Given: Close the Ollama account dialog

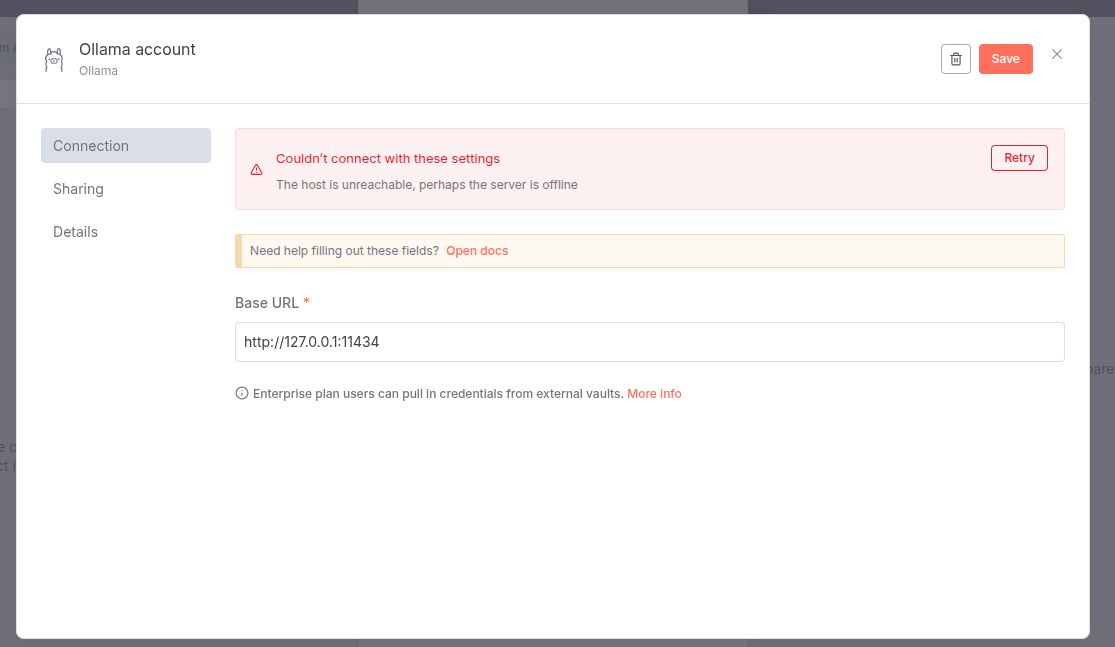Looking at the screenshot, I should coord(1057,54).
